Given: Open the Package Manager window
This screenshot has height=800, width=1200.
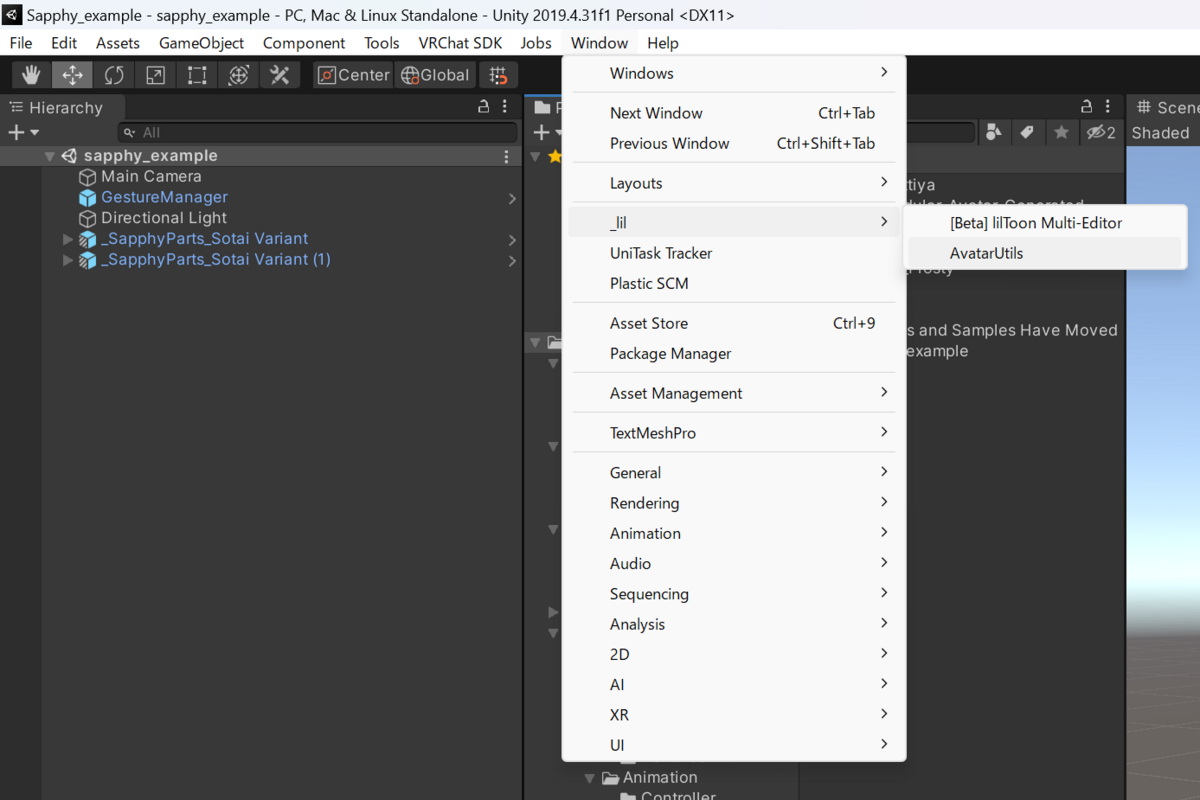Looking at the screenshot, I should (735, 353).
